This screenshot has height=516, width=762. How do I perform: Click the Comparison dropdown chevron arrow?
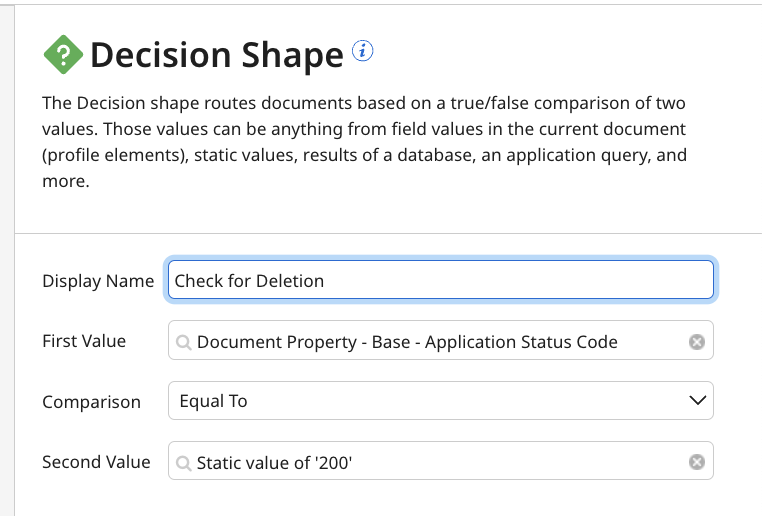[697, 401]
